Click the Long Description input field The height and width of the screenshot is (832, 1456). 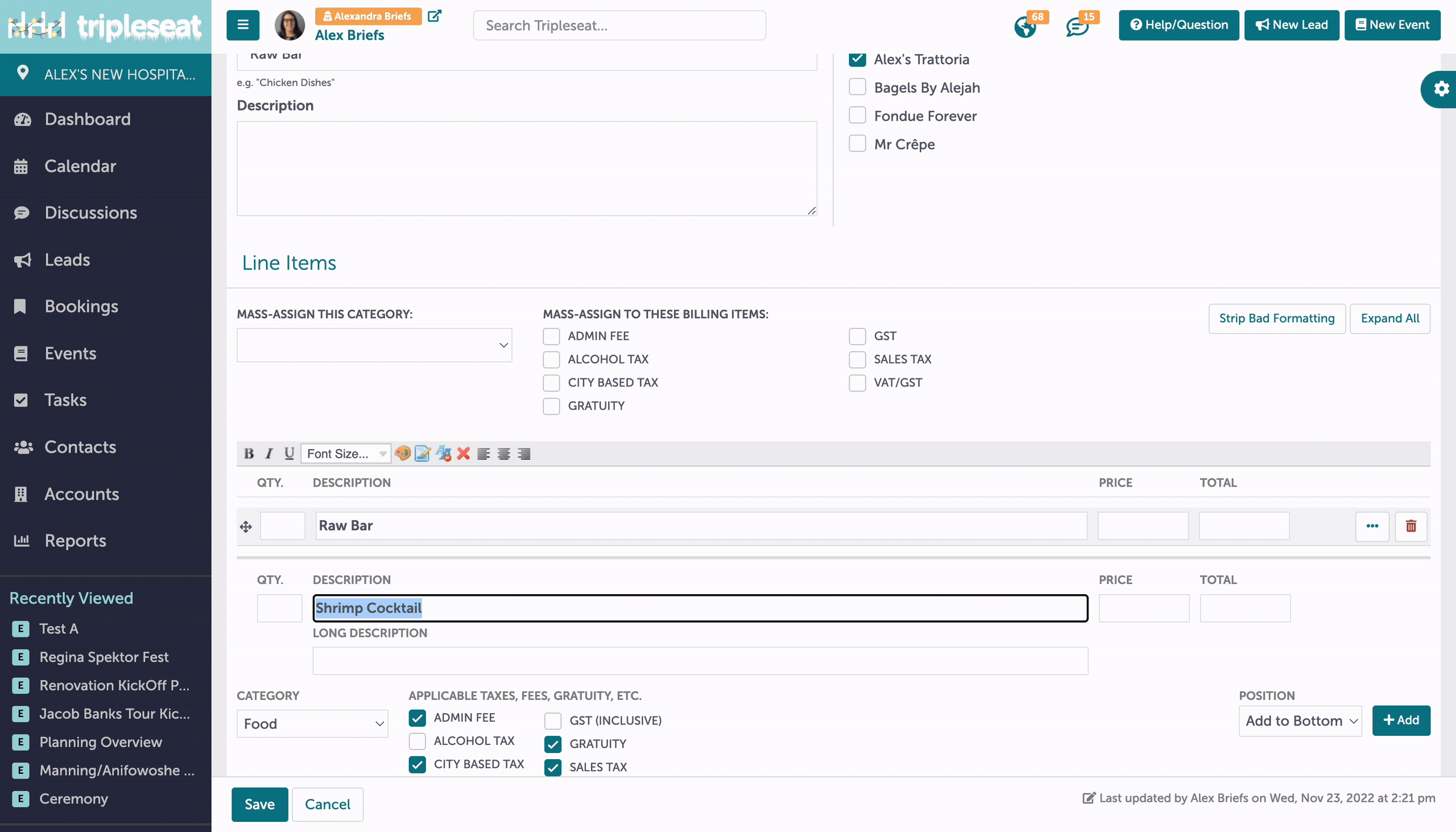click(700, 661)
